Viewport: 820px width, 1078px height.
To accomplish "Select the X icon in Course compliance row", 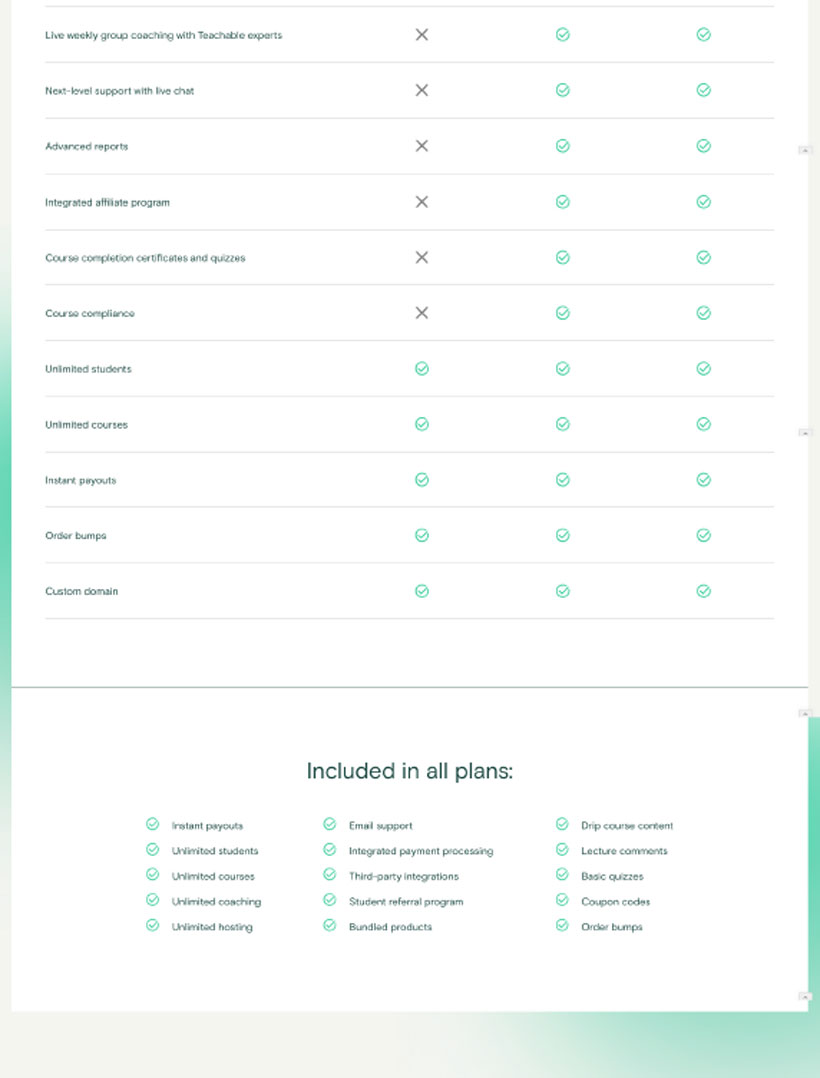I will click(422, 313).
